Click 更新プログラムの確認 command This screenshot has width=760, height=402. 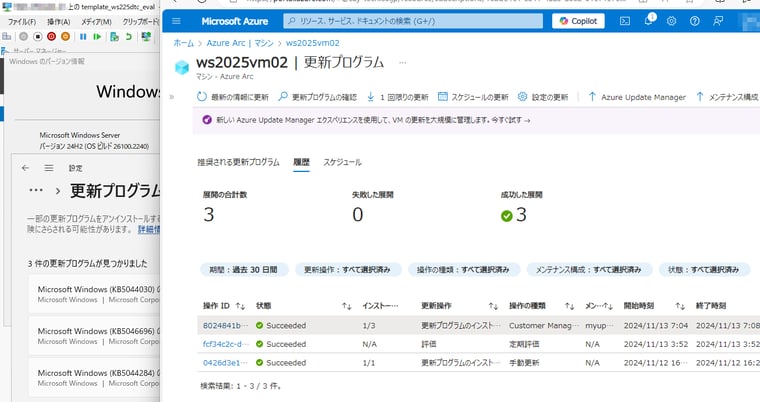tap(317, 97)
